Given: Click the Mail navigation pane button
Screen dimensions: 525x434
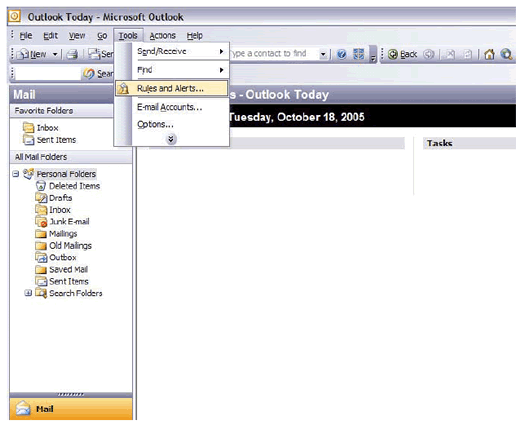Looking at the screenshot, I should [71, 409].
